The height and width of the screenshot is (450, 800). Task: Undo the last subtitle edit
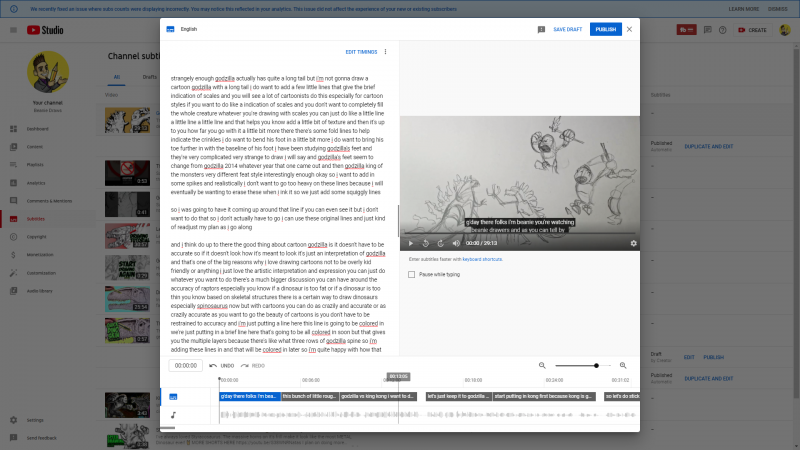pos(222,366)
